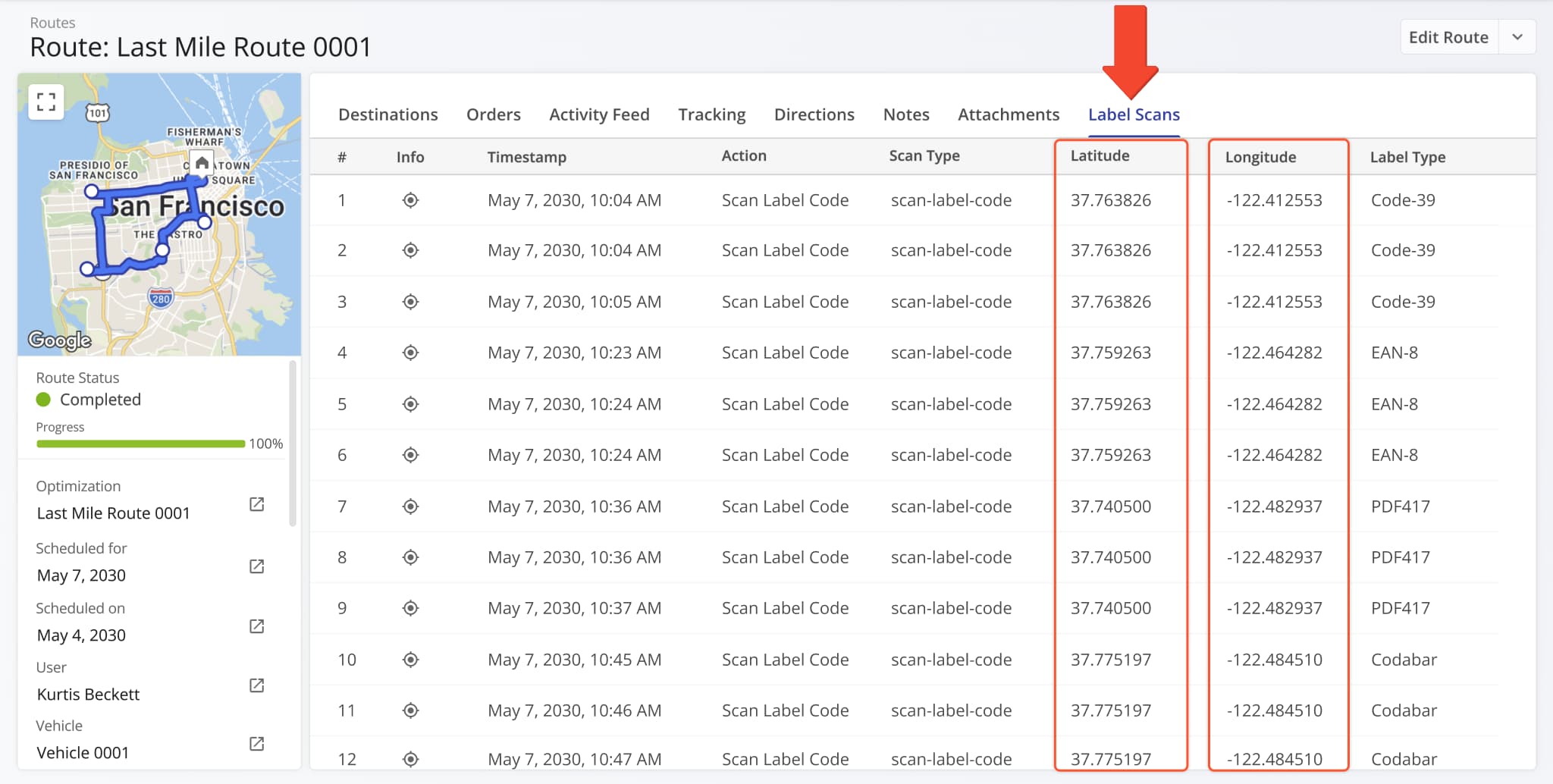Click the Routes breadcrumb link
This screenshot has height=784, width=1553.
52,23
